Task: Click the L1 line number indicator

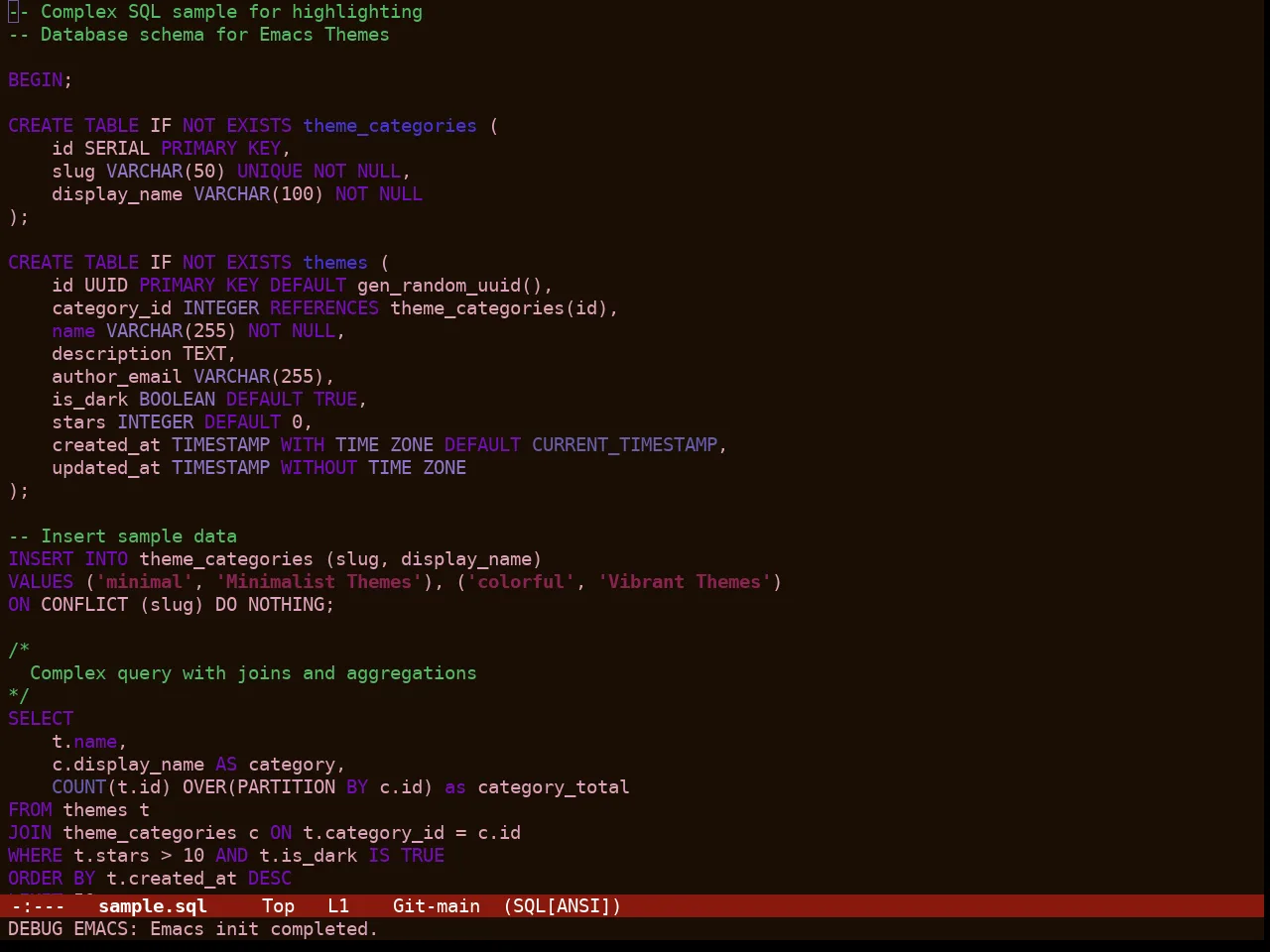Action: click(x=338, y=905)
